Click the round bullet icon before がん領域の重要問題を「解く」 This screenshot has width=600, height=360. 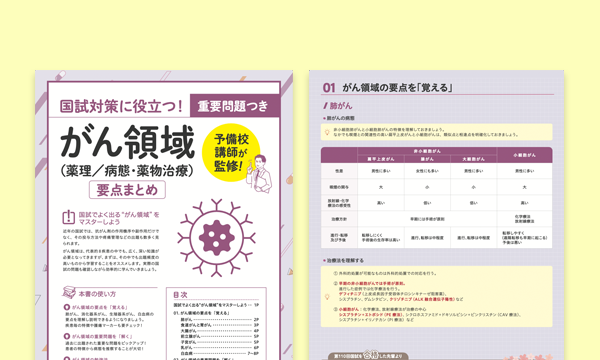pos(67,336)
